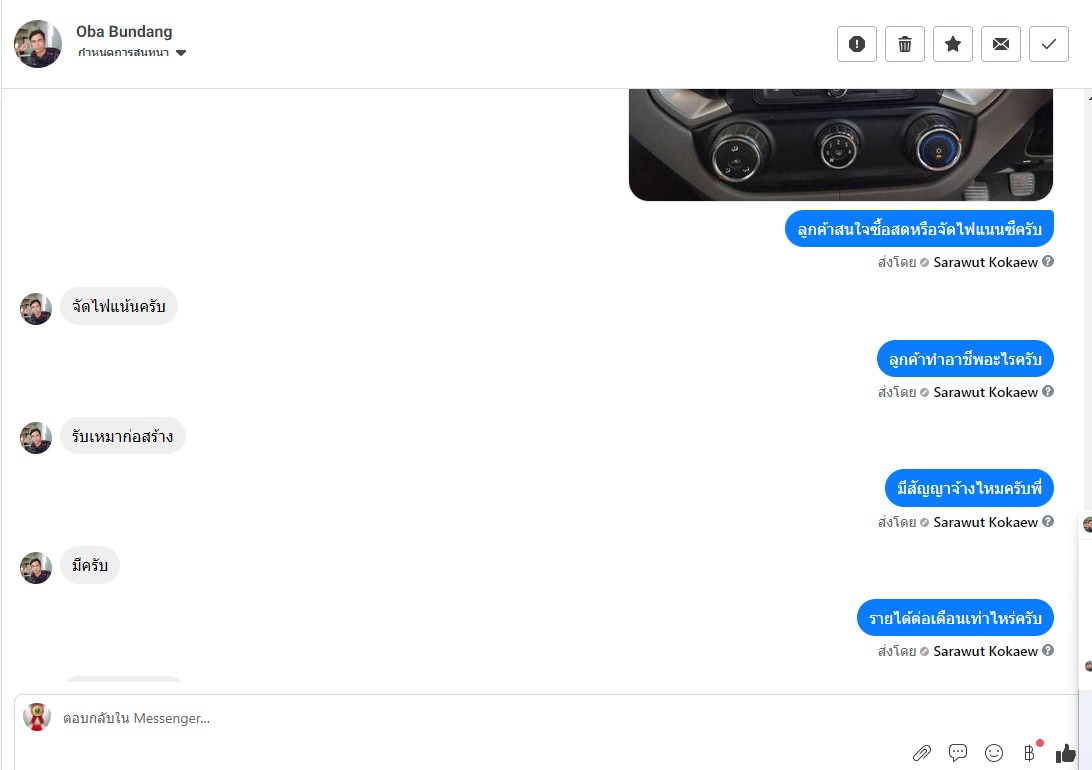Attach a file with paperclip icon
The image size is (1092, 770).
click(922, 753)
